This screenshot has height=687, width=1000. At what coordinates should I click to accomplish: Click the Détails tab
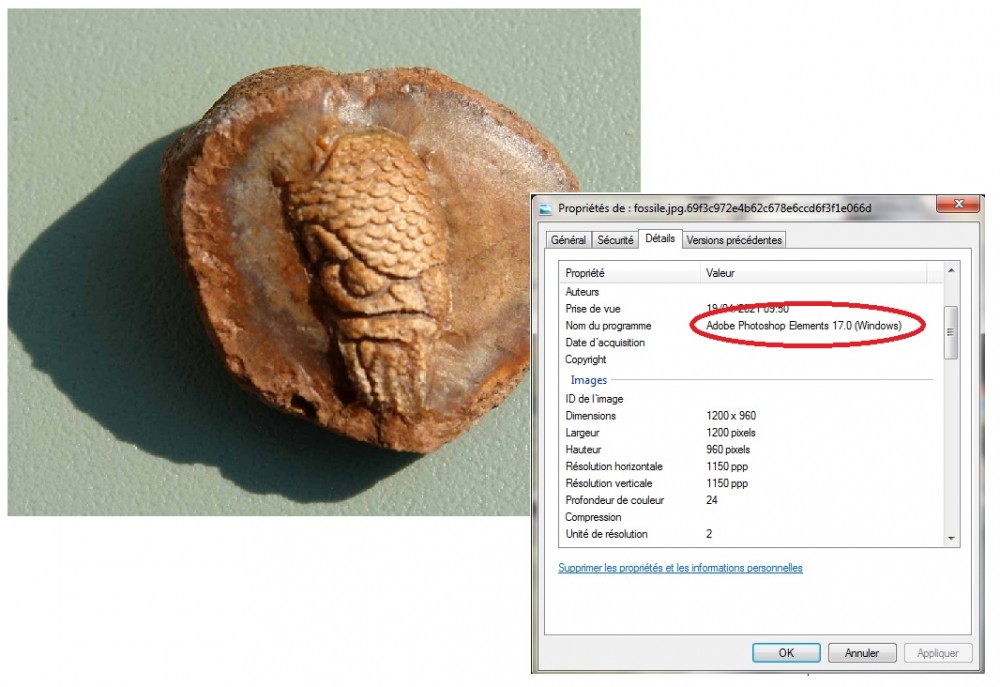(x=660, y=239)
